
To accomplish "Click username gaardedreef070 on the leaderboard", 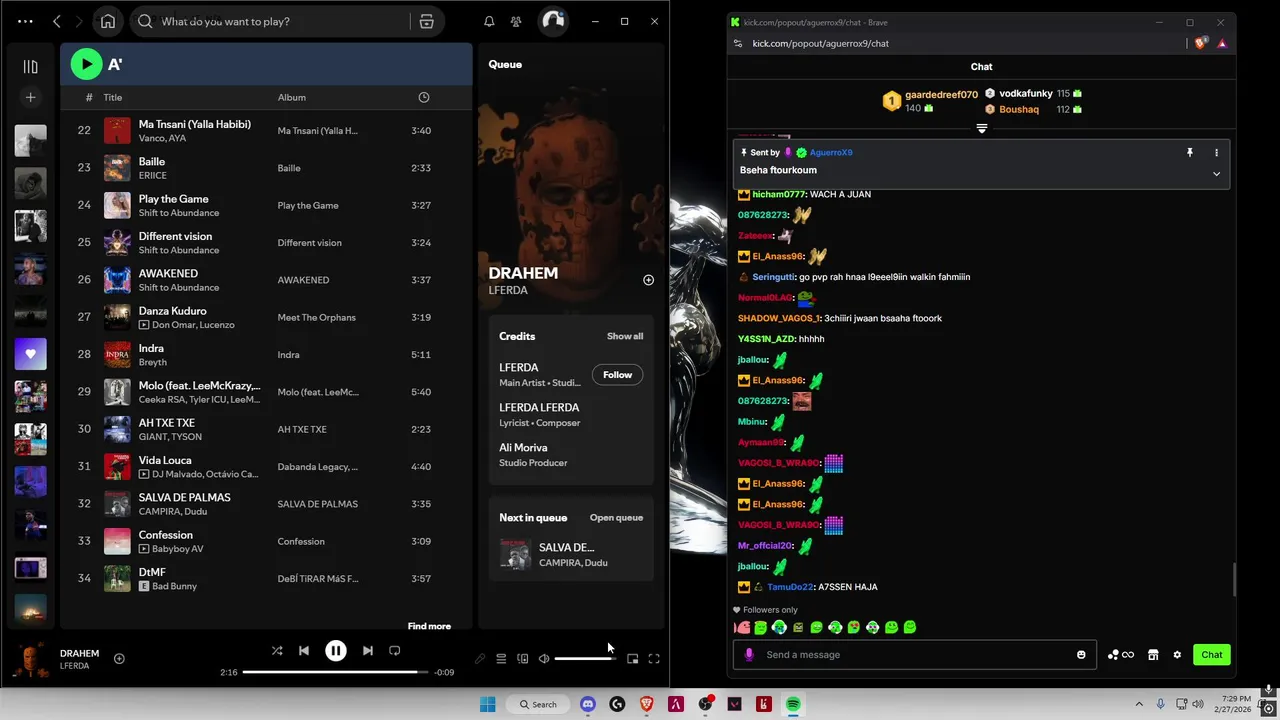I will click(x=941, y=95).
